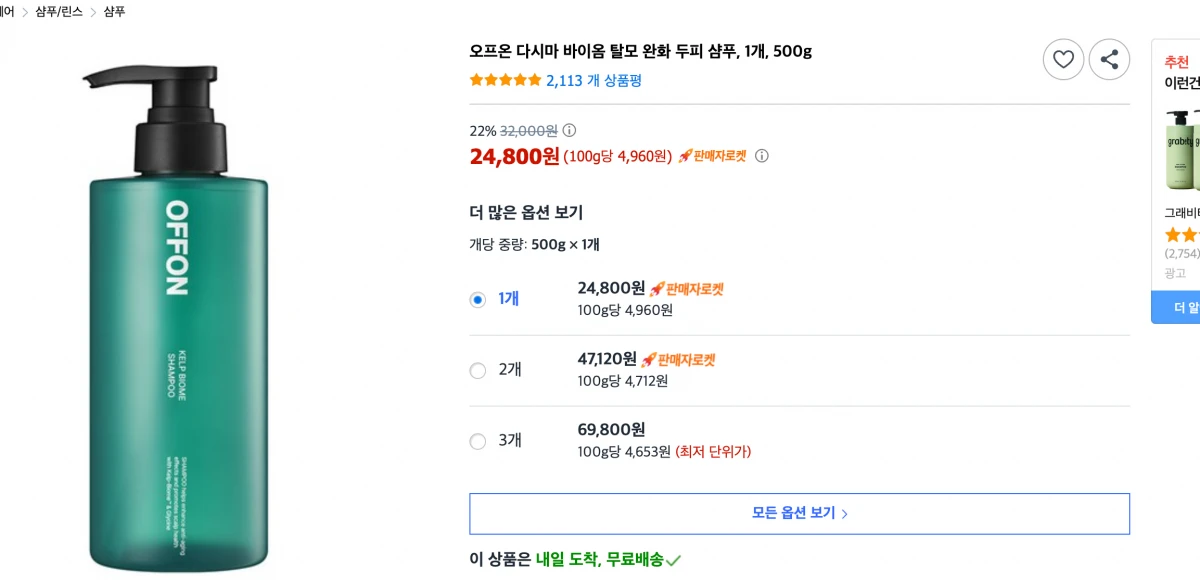Image resolution: width=1200 pixels, height=580 pixels.
Task: Select the 3개 quantity option
Action: click(x=477, y=440)
